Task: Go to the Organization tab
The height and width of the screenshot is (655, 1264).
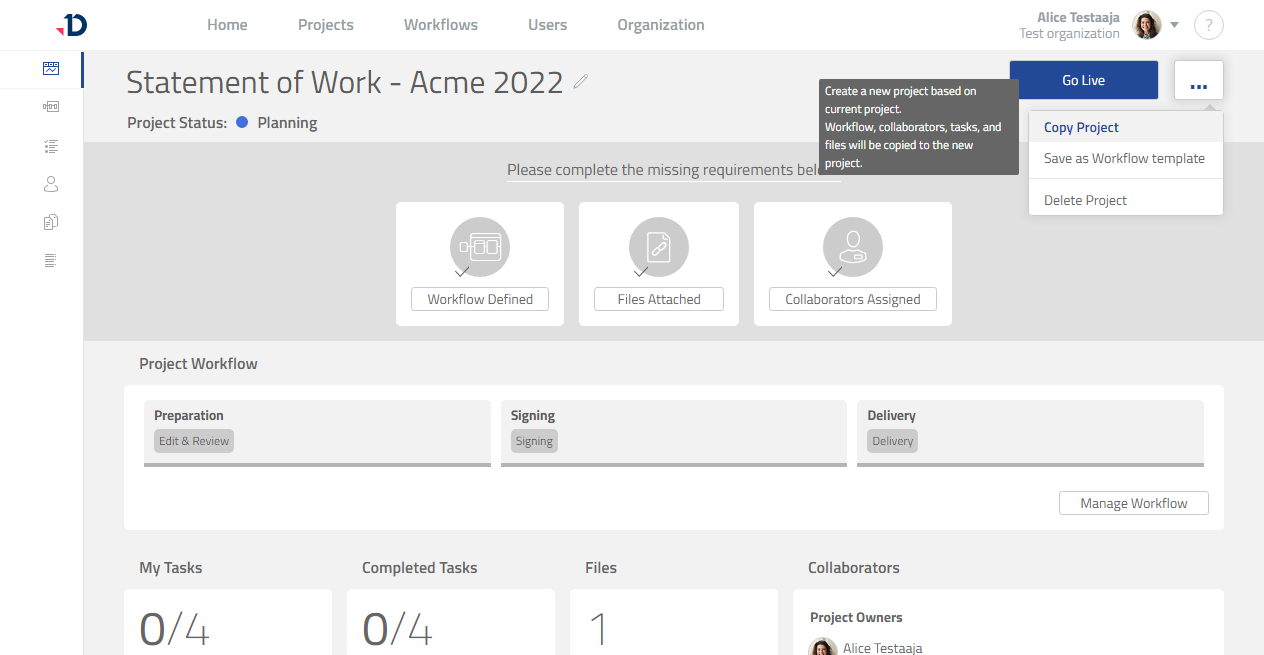Action: coord(660,25)
